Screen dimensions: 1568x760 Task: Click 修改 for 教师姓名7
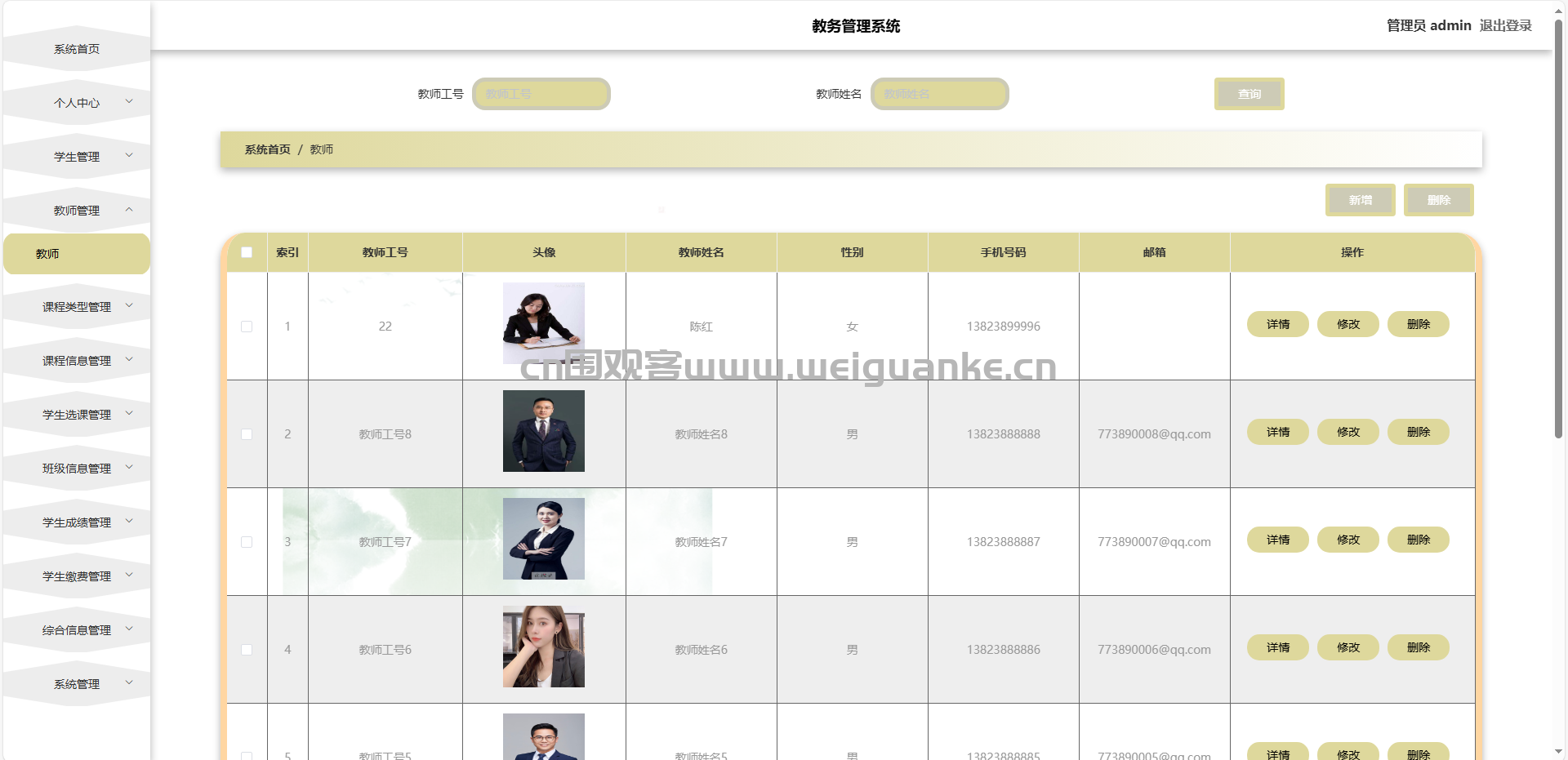[x=1348, y=540]
